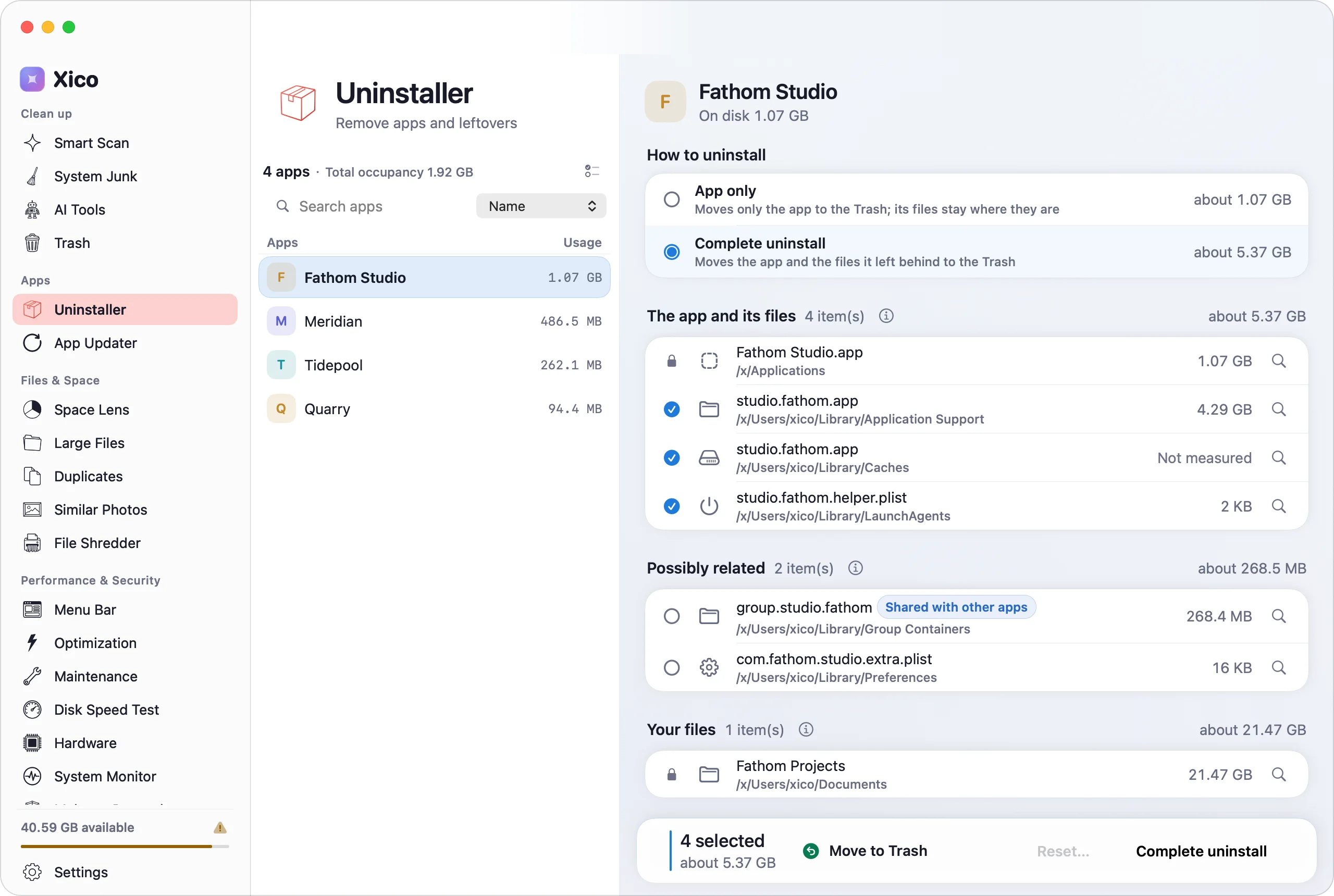This screenshot has width=1334, height=896.
Task: Uncheck studio.fathom.app Caches item
Action: [672, 458]
